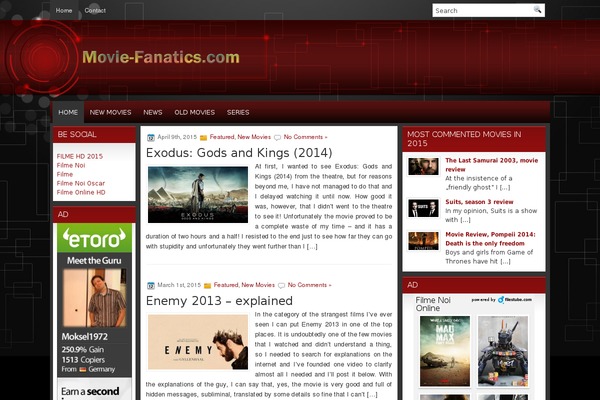
Task: Open Contact link in top bar
Action: (x=95, y=10)
